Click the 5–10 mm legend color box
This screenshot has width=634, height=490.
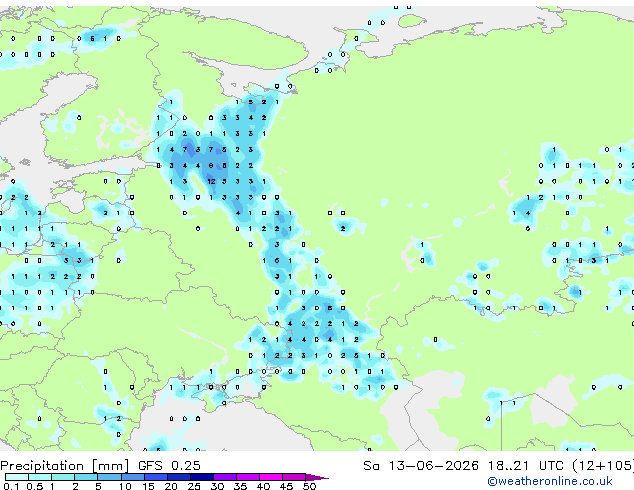click(x=110, y=477)
